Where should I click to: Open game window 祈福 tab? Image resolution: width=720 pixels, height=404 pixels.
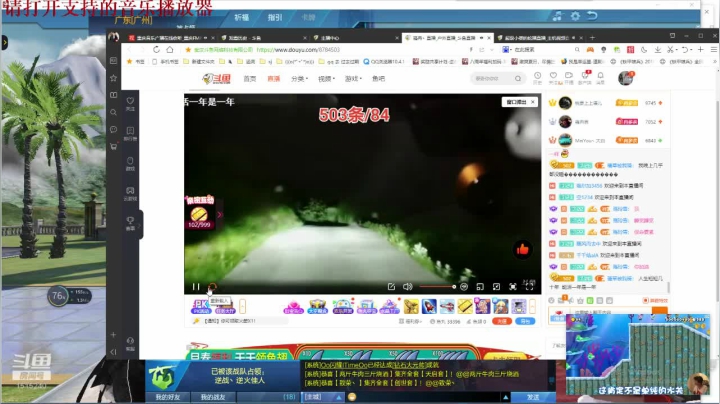pos(241,17)
